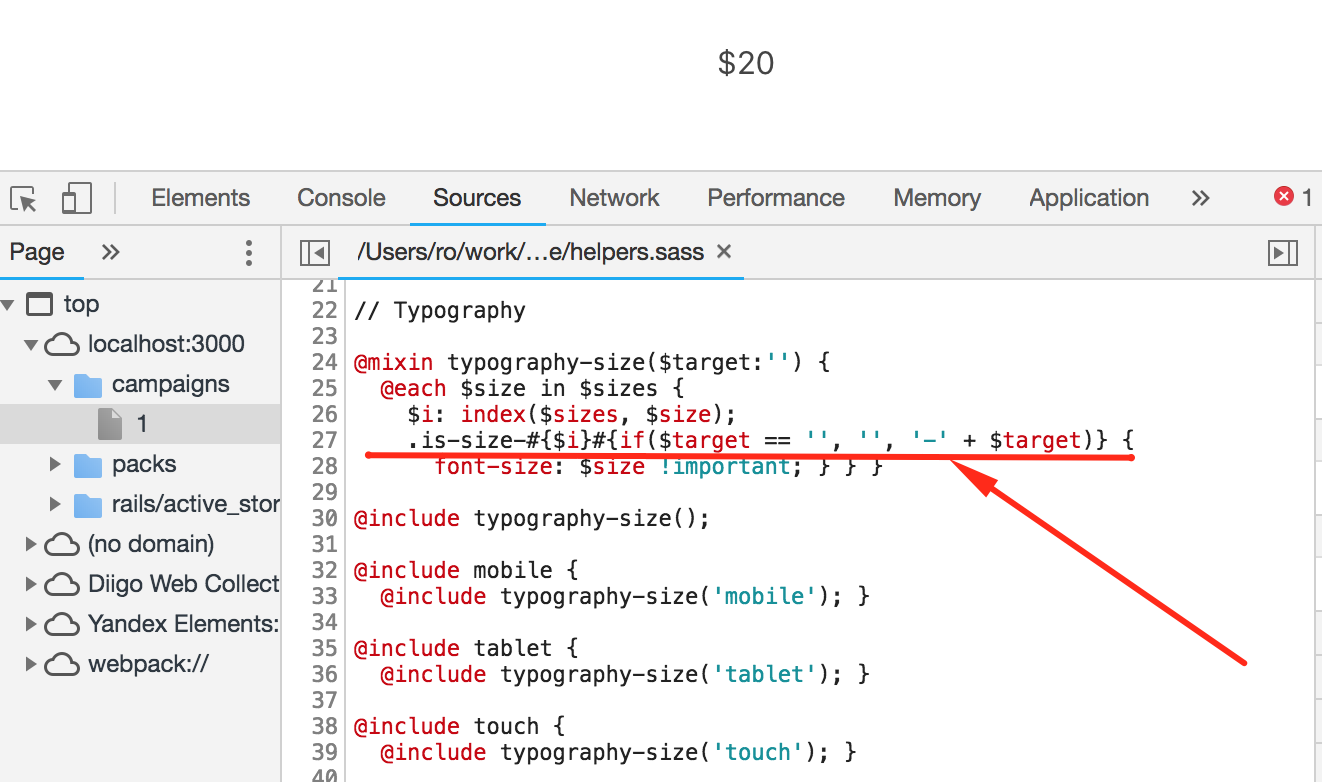This screenshot has height=782, width=1322.
Task: Open the Elements tab
Action: point(200,198)
